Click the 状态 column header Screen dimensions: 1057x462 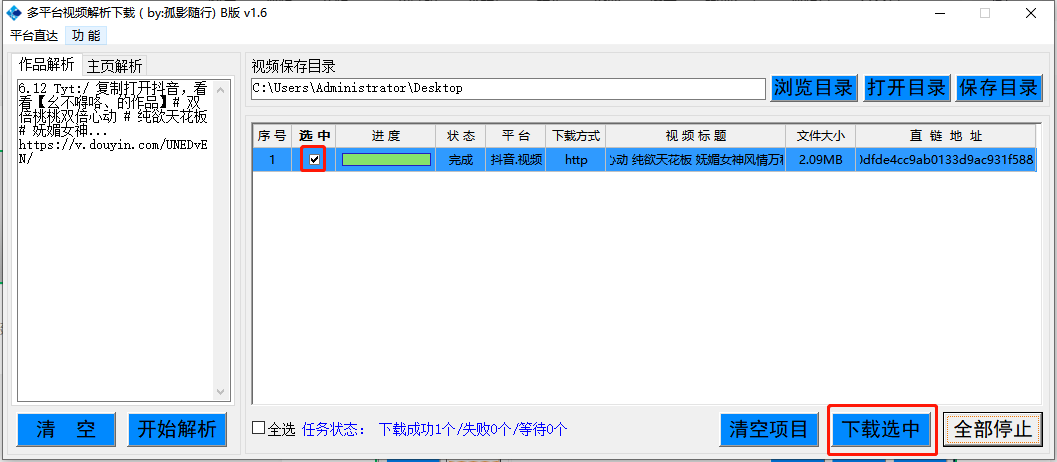(460, 136)
